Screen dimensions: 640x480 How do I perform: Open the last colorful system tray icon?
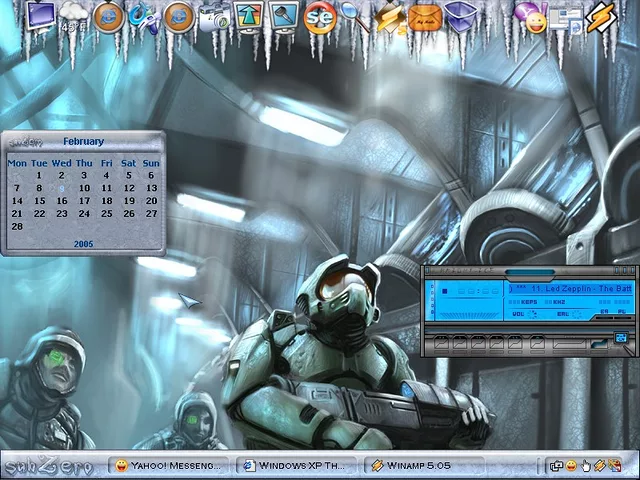614,466
